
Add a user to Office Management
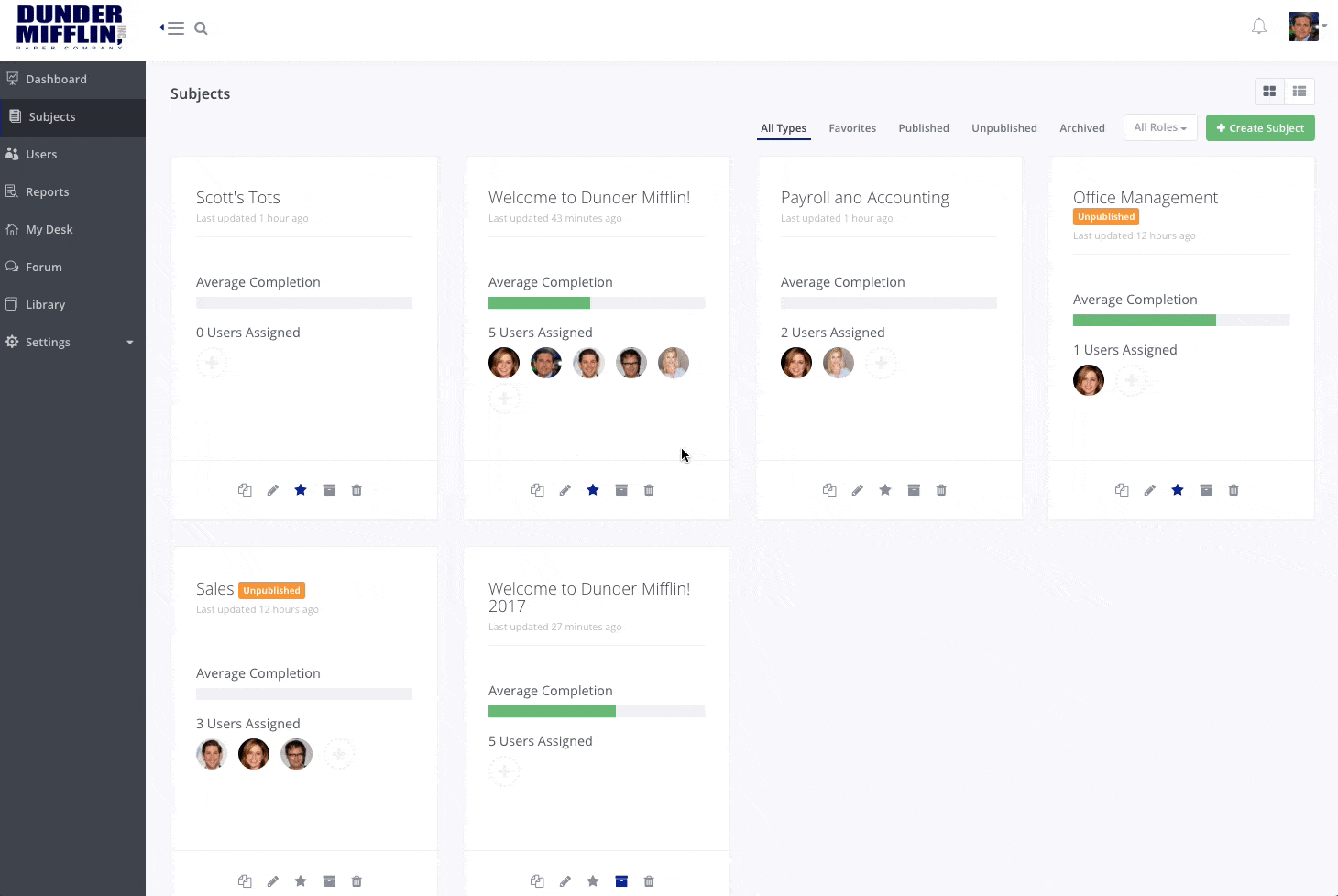[x=1131, y=380]
